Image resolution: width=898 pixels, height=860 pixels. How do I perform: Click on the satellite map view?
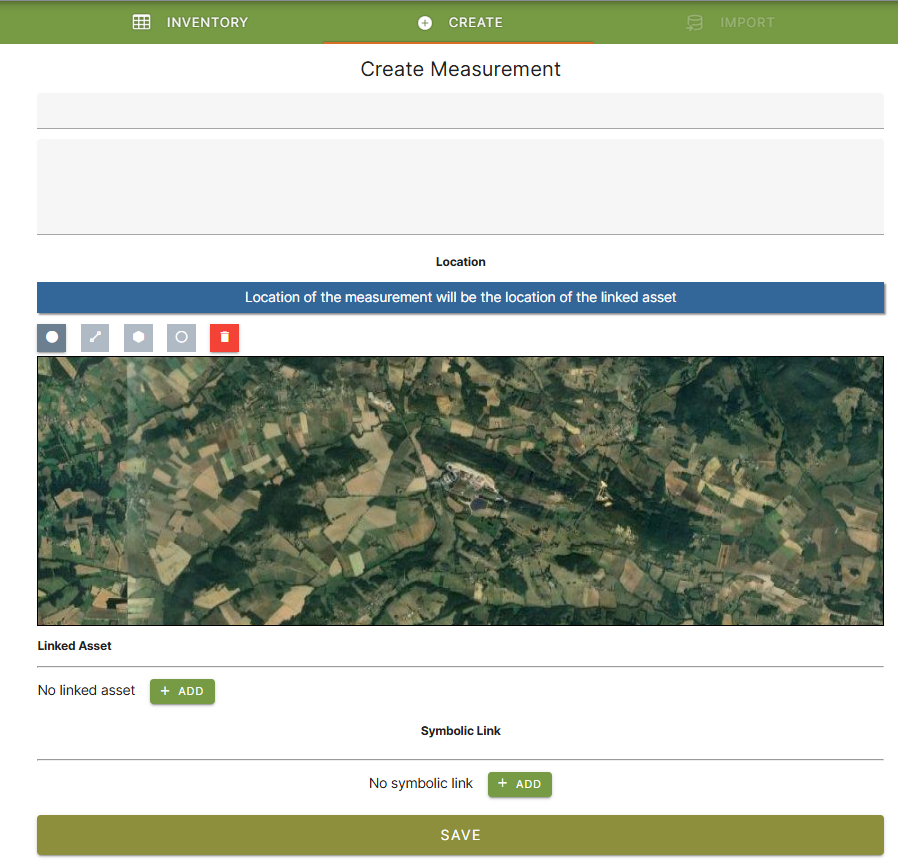(460, 491)
